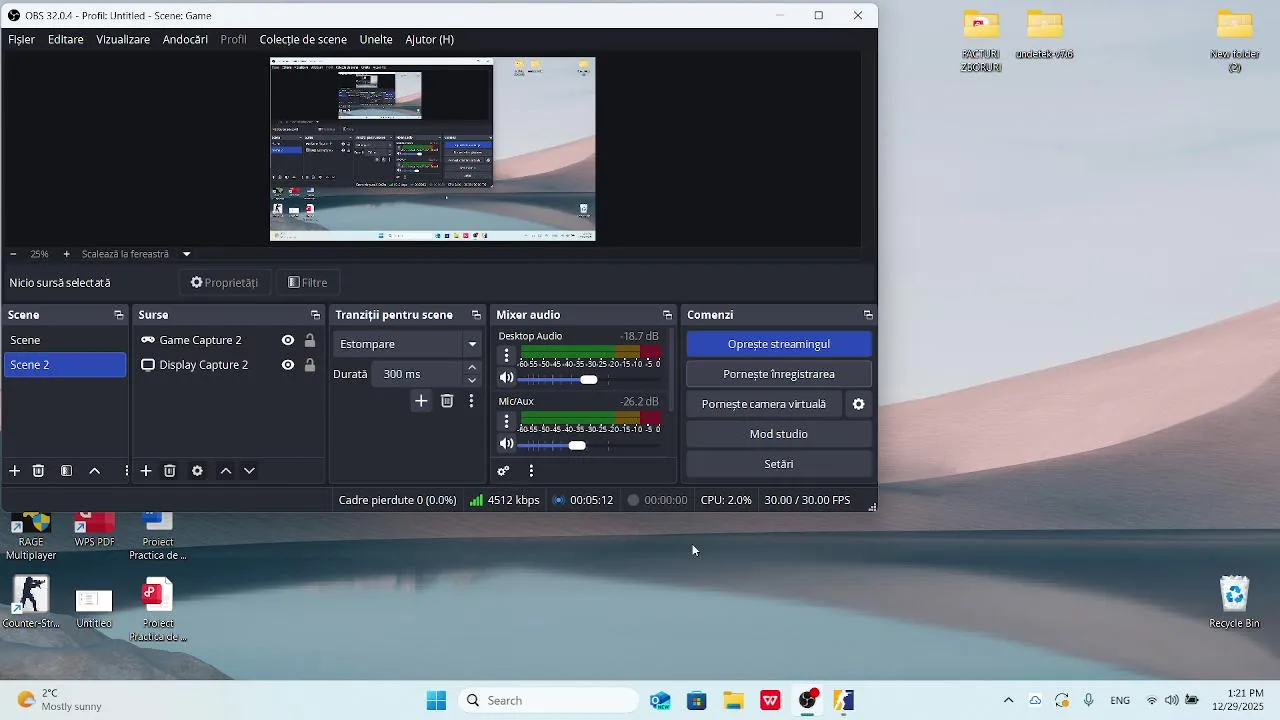Pop out the Comenzi dock panel

(x=868, y=315)
